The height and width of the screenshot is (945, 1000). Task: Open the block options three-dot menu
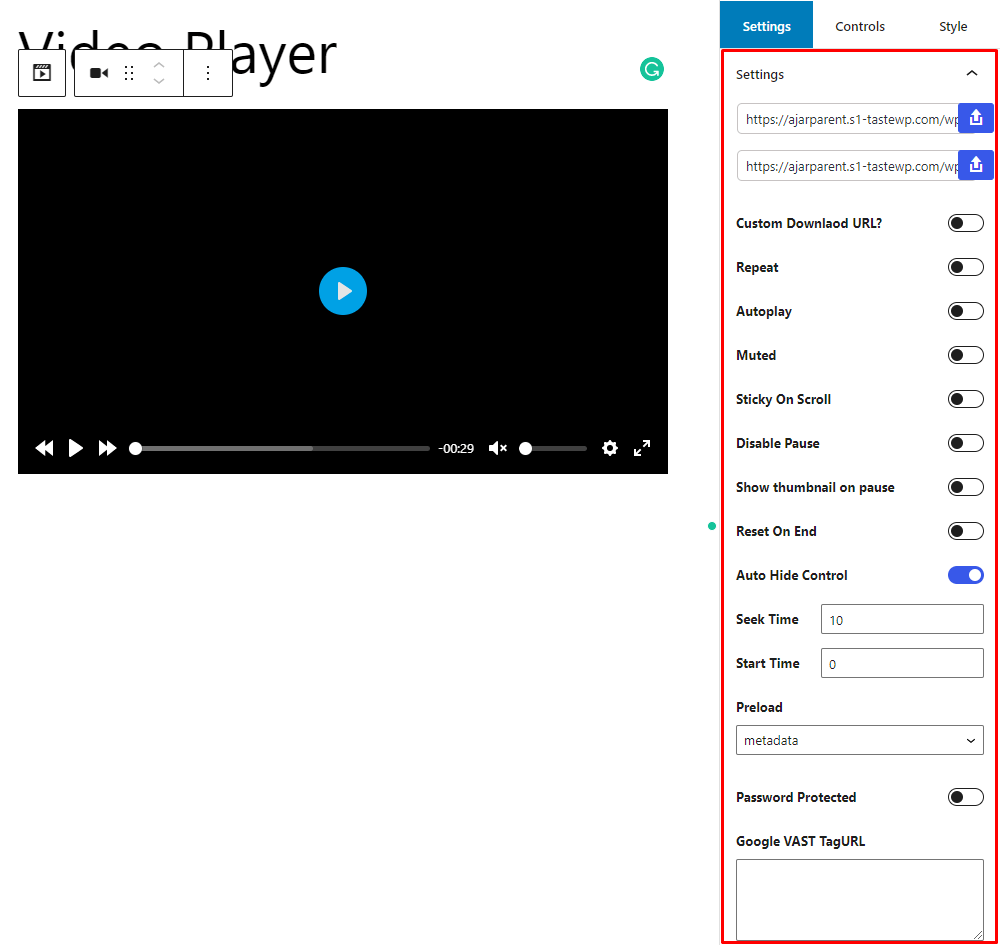click(x=208, y=72)
